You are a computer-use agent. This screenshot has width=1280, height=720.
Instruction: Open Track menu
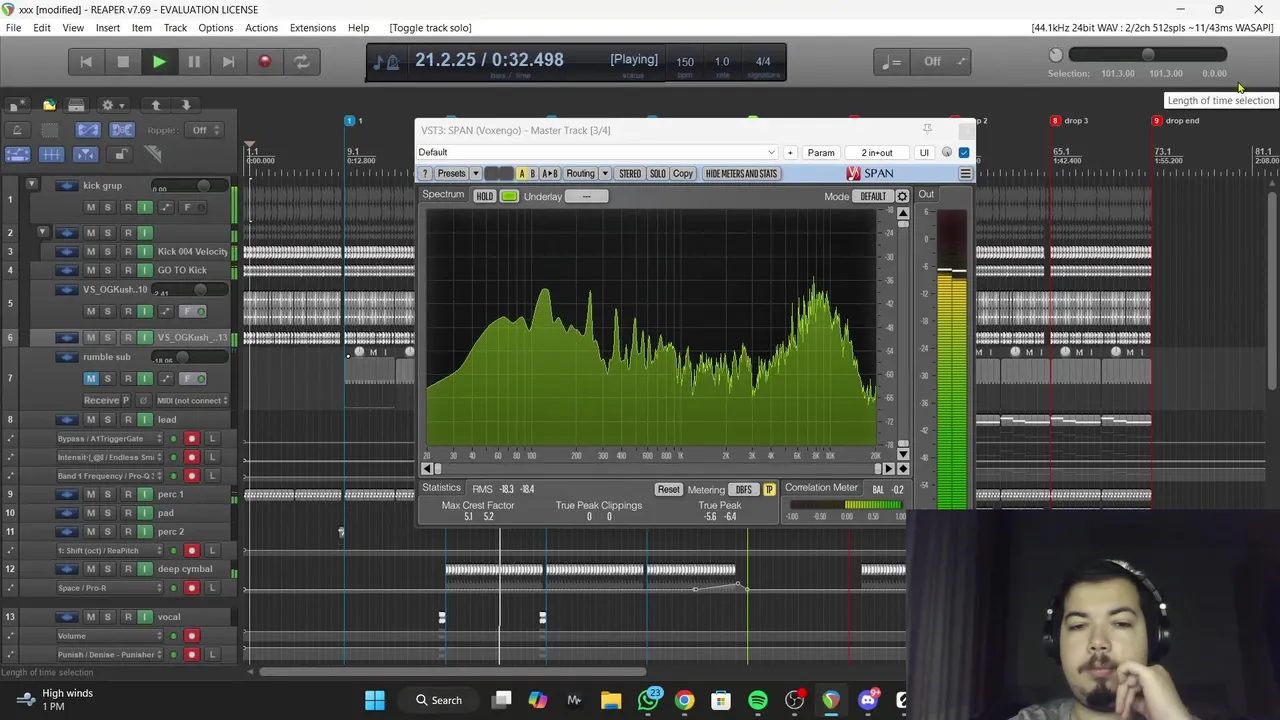pyautogui.click(x=175, y=28)
